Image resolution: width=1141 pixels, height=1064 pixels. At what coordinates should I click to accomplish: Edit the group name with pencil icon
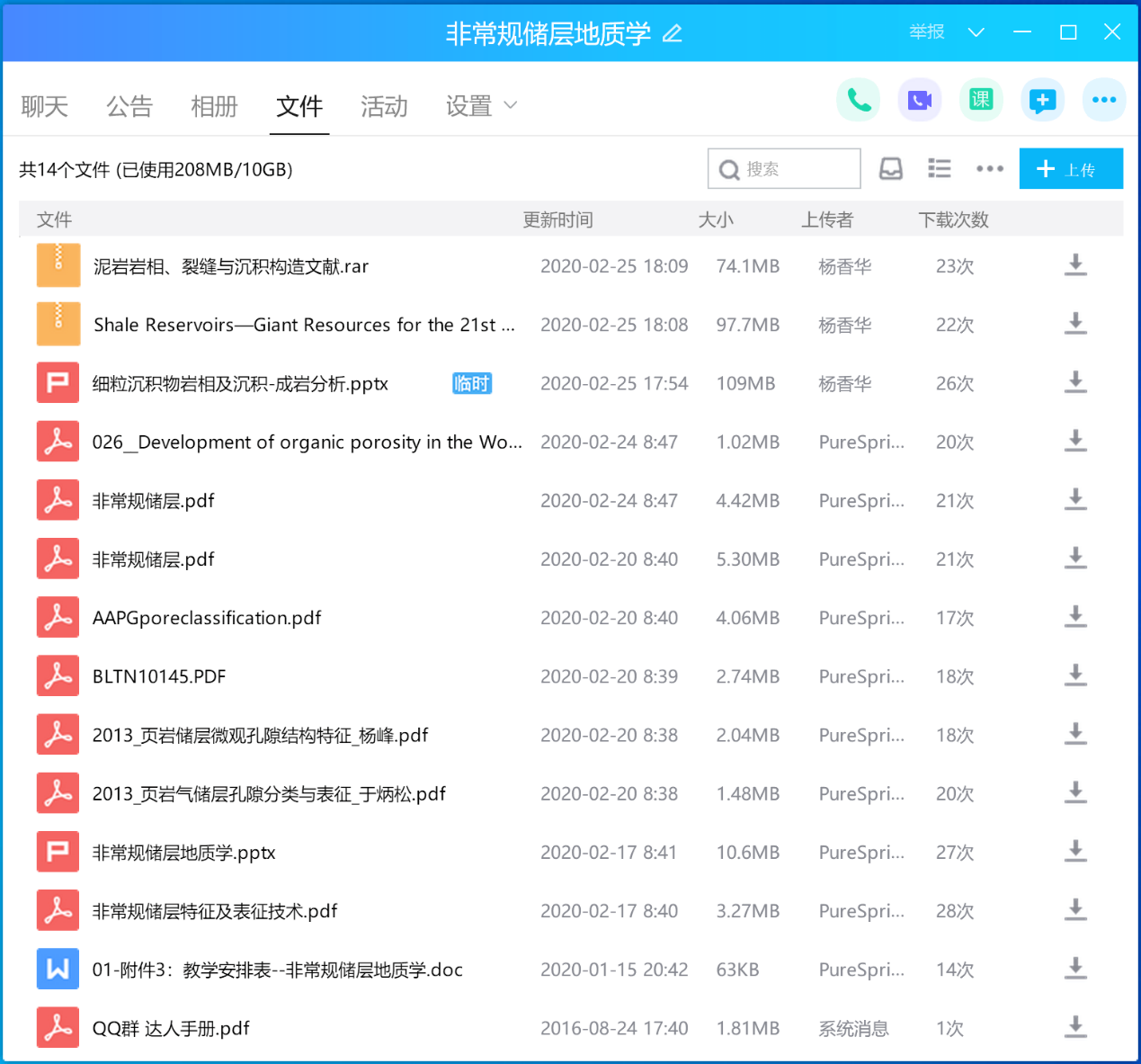673,34
